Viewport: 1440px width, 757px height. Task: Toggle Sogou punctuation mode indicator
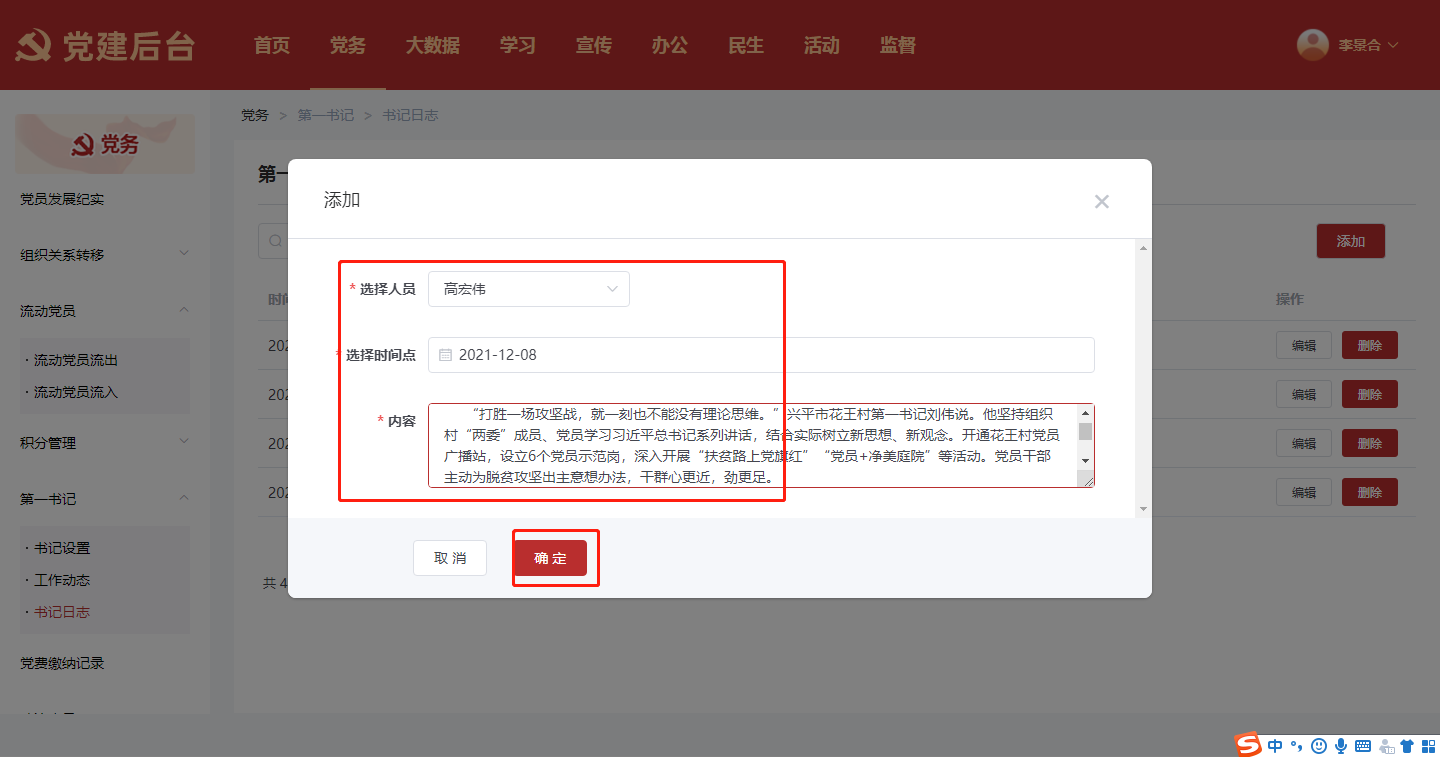click(1297, 745)
